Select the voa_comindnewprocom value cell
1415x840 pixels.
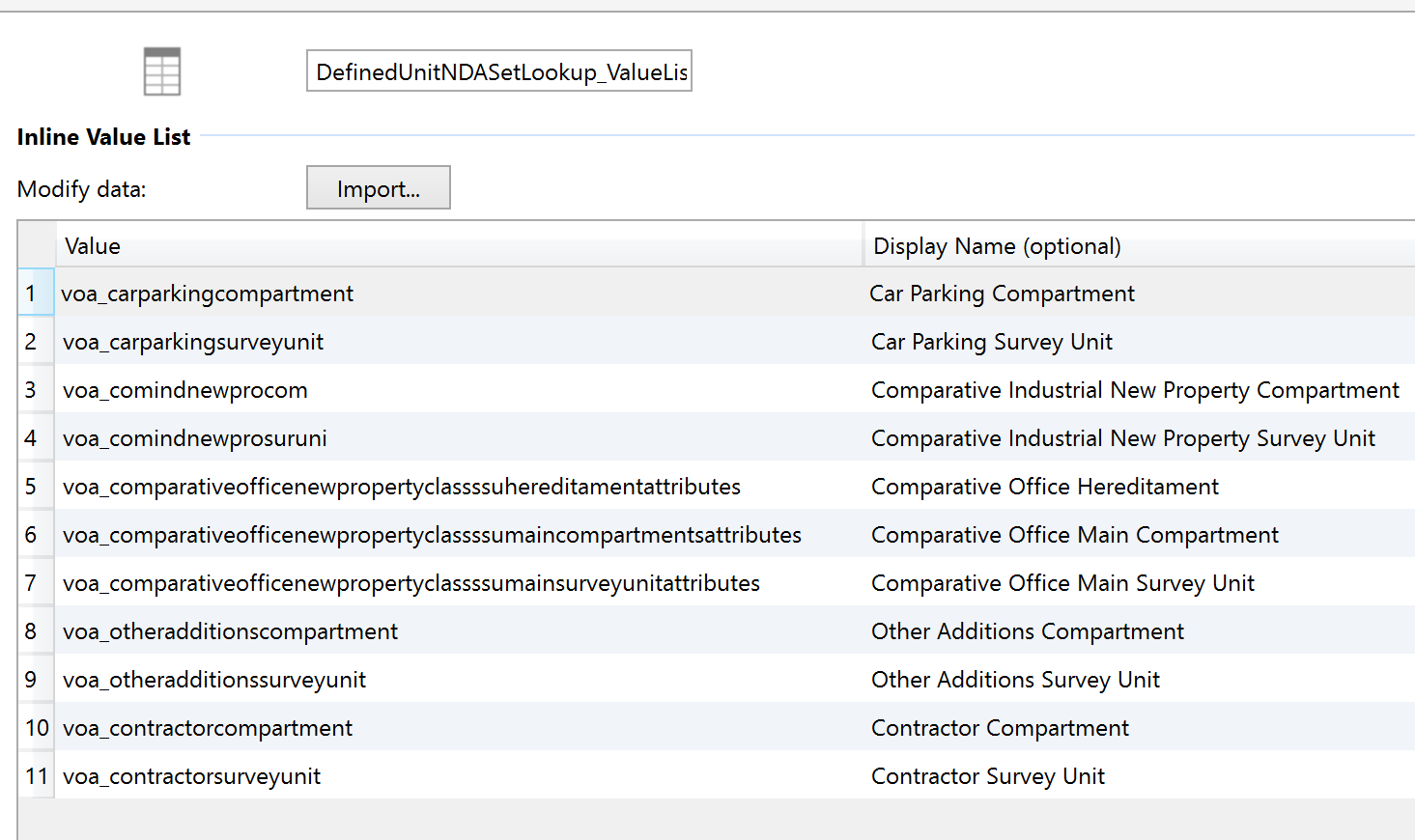pyautogui.click(x=185, y=389)
